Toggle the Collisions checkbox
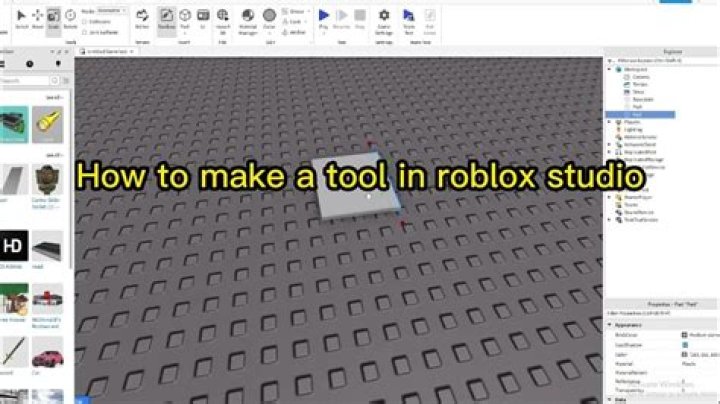 (84, 22)
